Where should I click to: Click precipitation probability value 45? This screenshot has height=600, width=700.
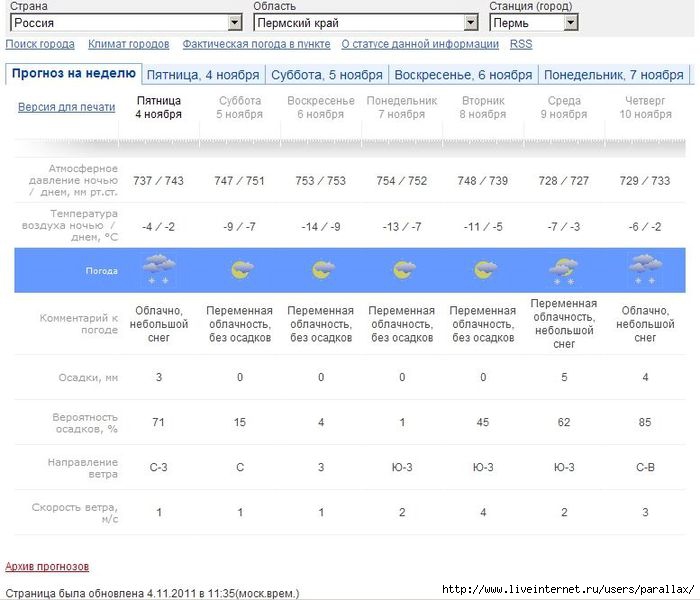pyautogui.click(x=483, y=422)
